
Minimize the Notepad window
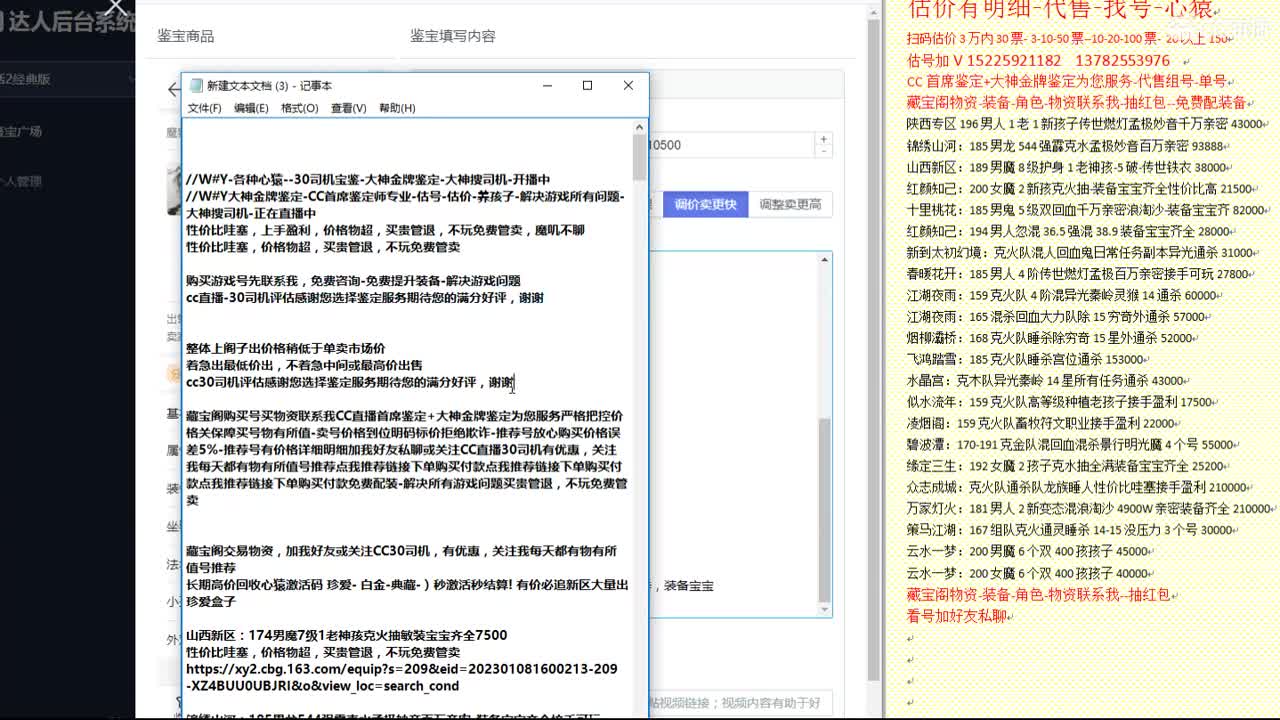click(x=547, y=86)
